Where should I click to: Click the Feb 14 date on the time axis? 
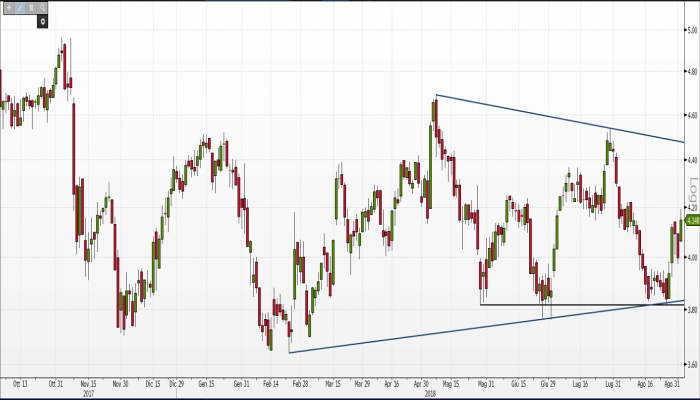coord(271,382)
